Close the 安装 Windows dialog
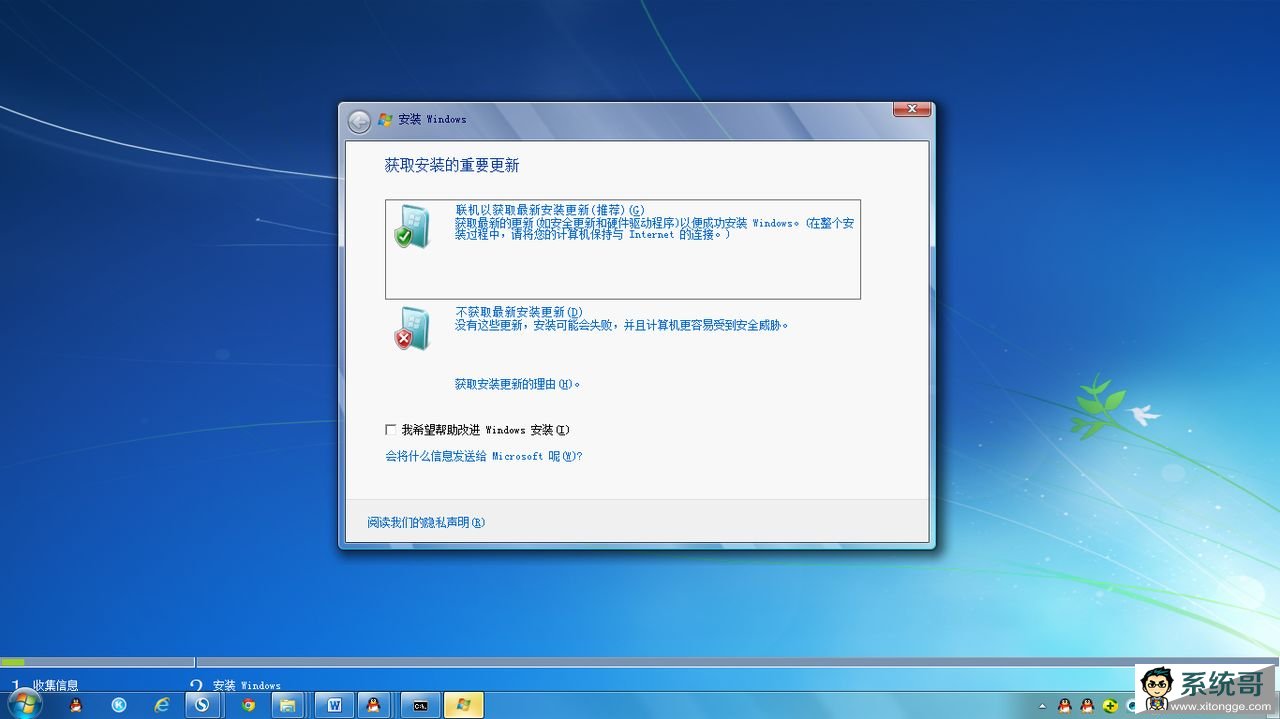 click(912, 108)
